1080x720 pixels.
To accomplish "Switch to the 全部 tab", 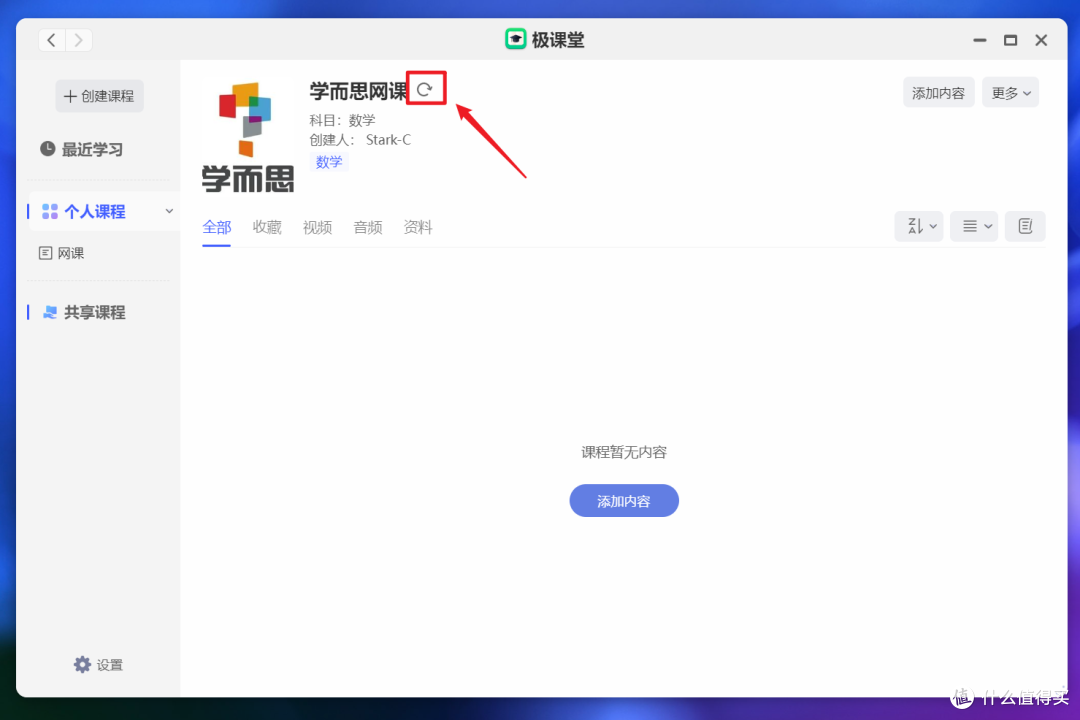I will 216,227.
